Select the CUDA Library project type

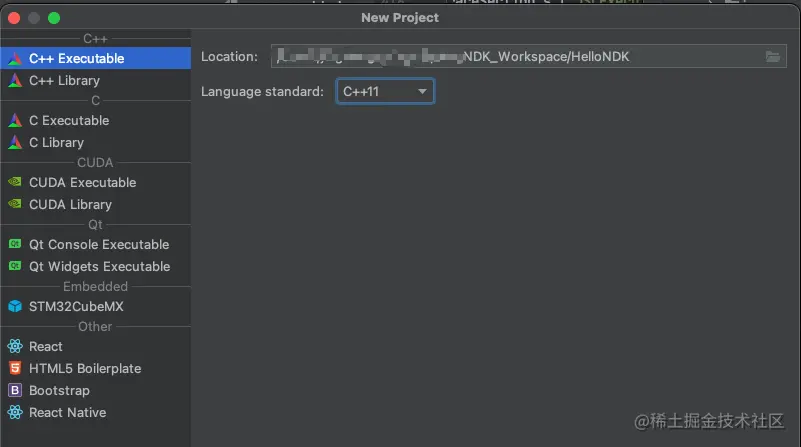96,204
